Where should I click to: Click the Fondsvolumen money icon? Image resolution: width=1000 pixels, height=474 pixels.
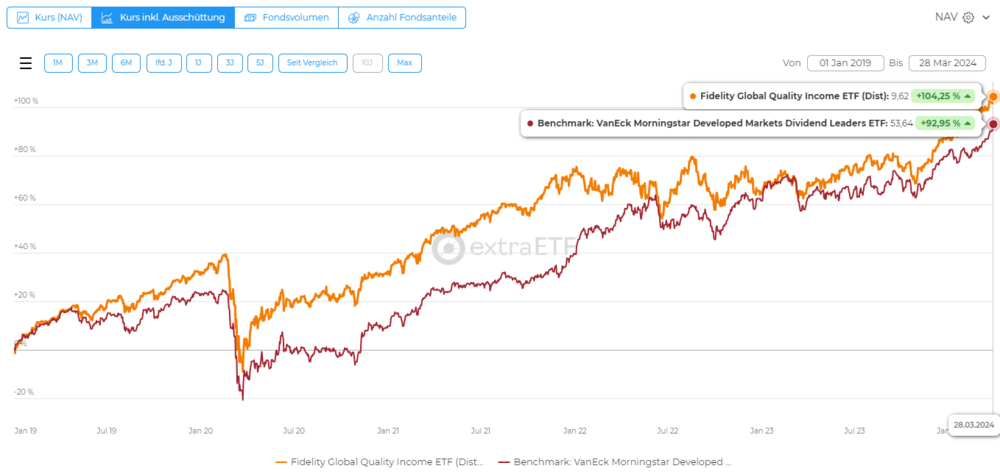(250, 18)
